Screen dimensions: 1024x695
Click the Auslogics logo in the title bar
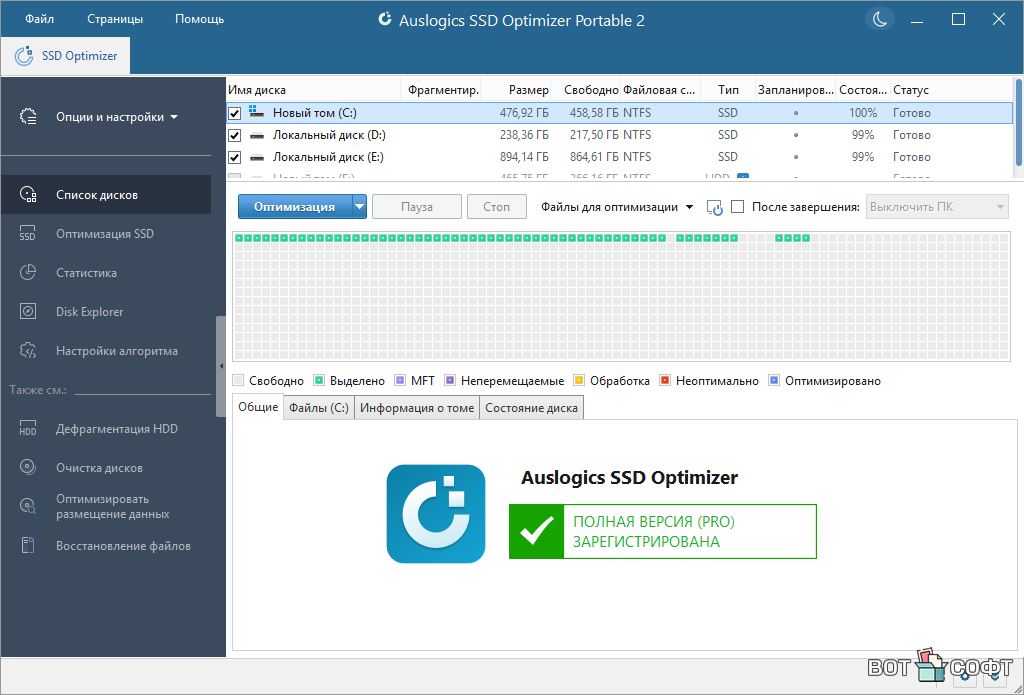[385, 20]
